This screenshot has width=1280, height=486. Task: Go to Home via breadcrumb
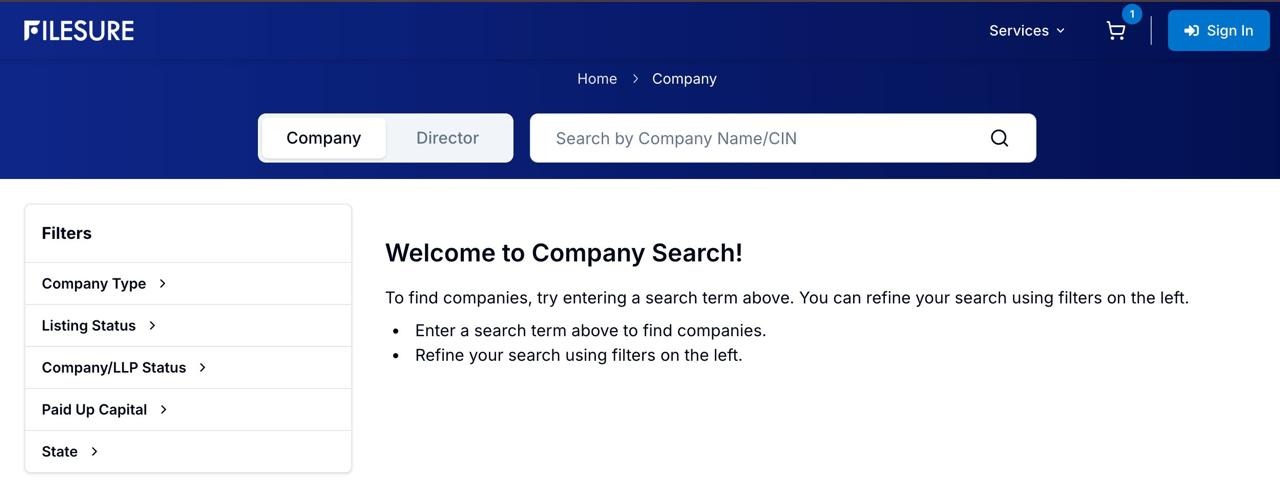(597, 79)
